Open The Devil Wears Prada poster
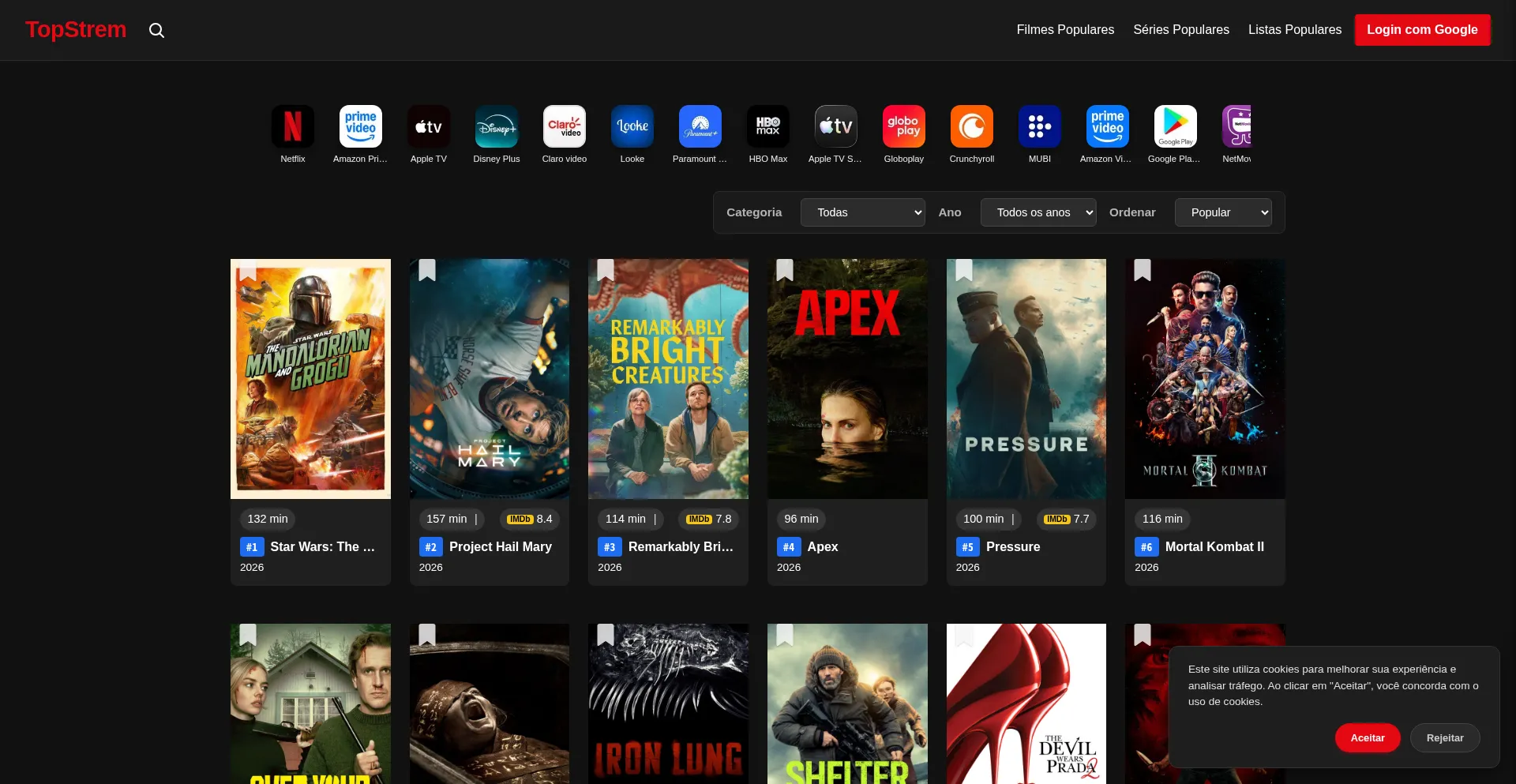Screen dimensions: 1516x784 tap(1026, 703)
